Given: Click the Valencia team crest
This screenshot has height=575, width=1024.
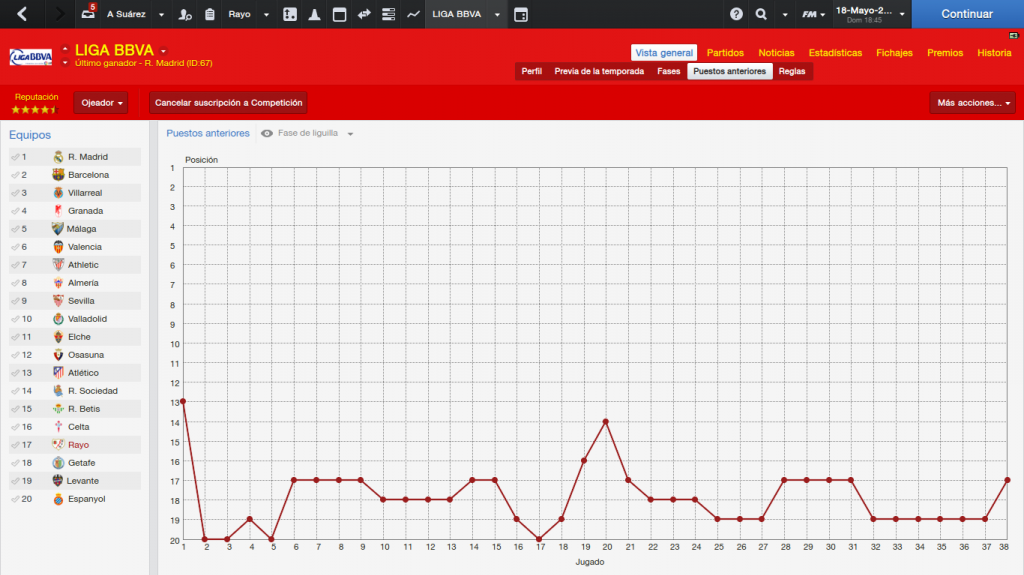Looking at the screenshot, I should [58, 247].
